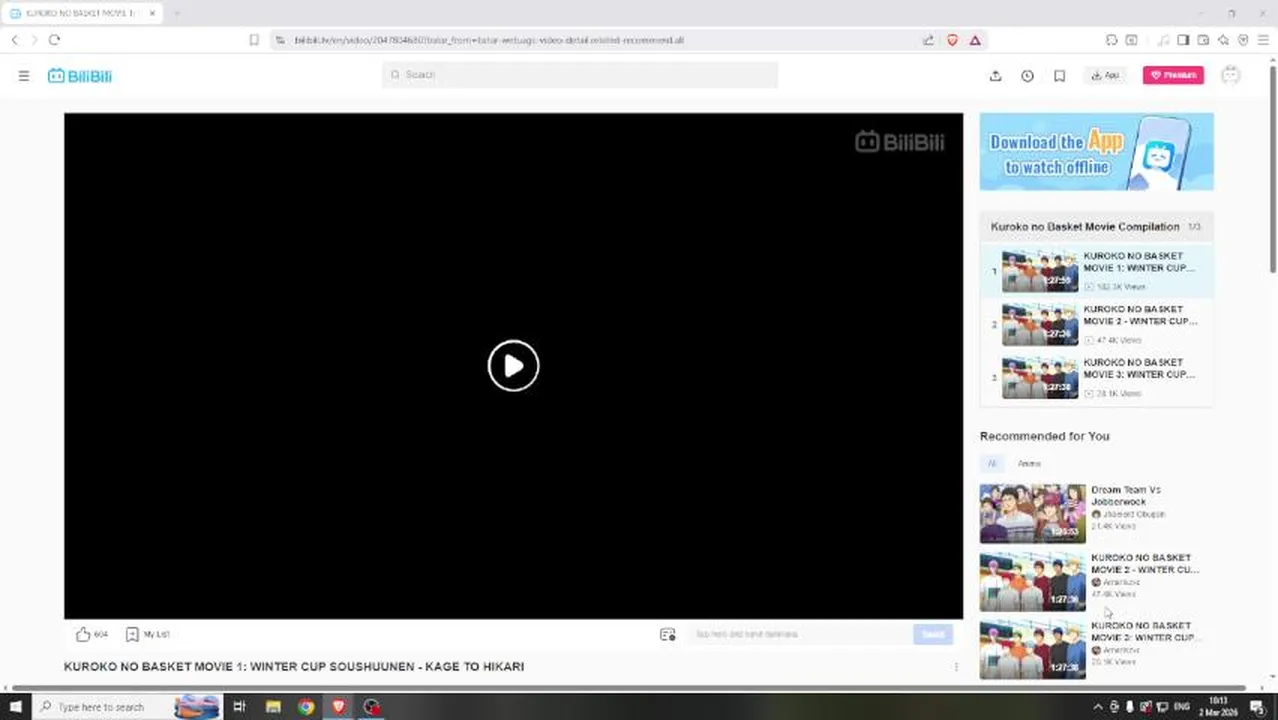Screen dimensions: 1278x720
Task: Open the browser extensions puzzle icon
Action: click(1111, 40)
